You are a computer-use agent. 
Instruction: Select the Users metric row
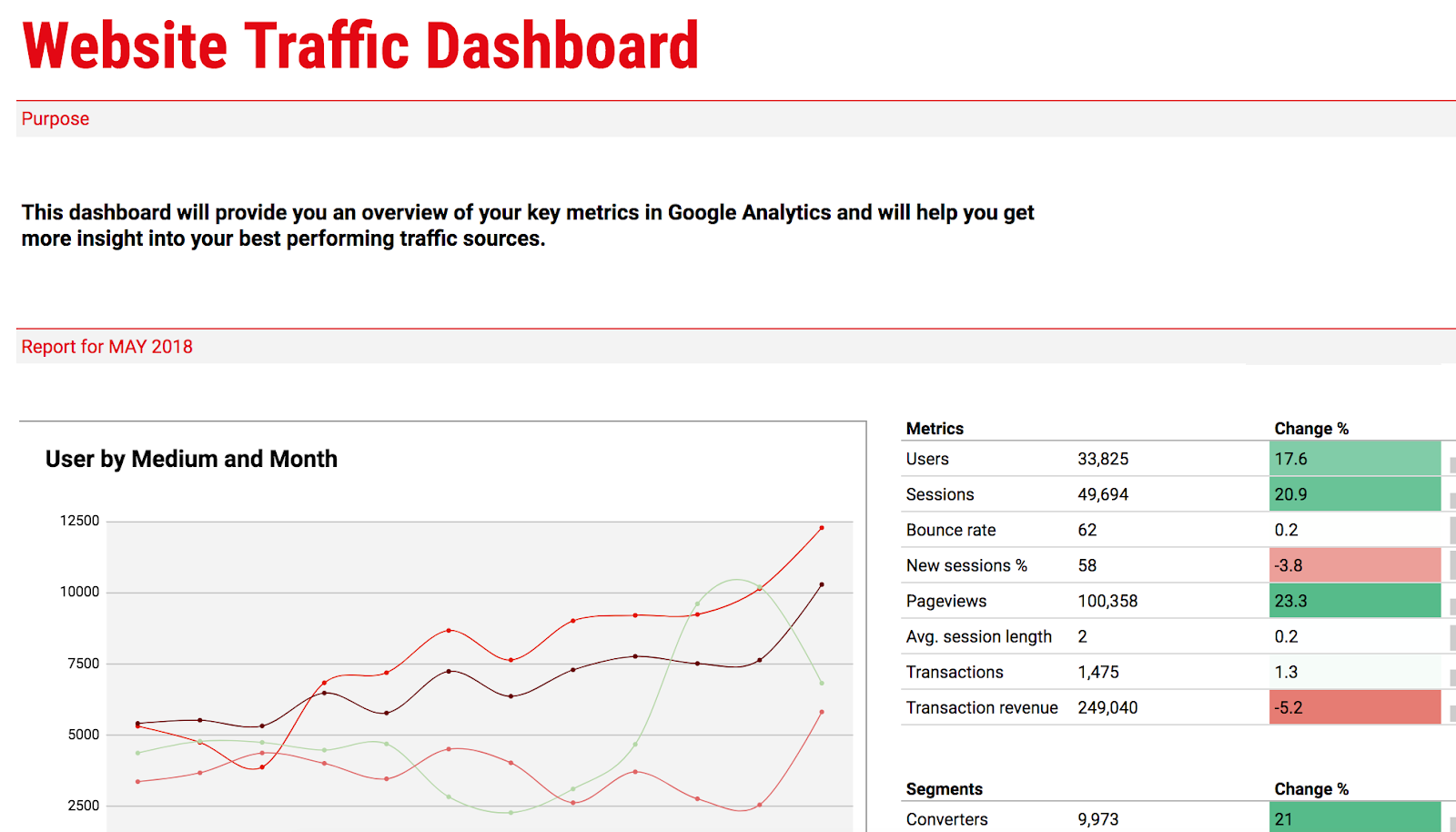point(926,458)
